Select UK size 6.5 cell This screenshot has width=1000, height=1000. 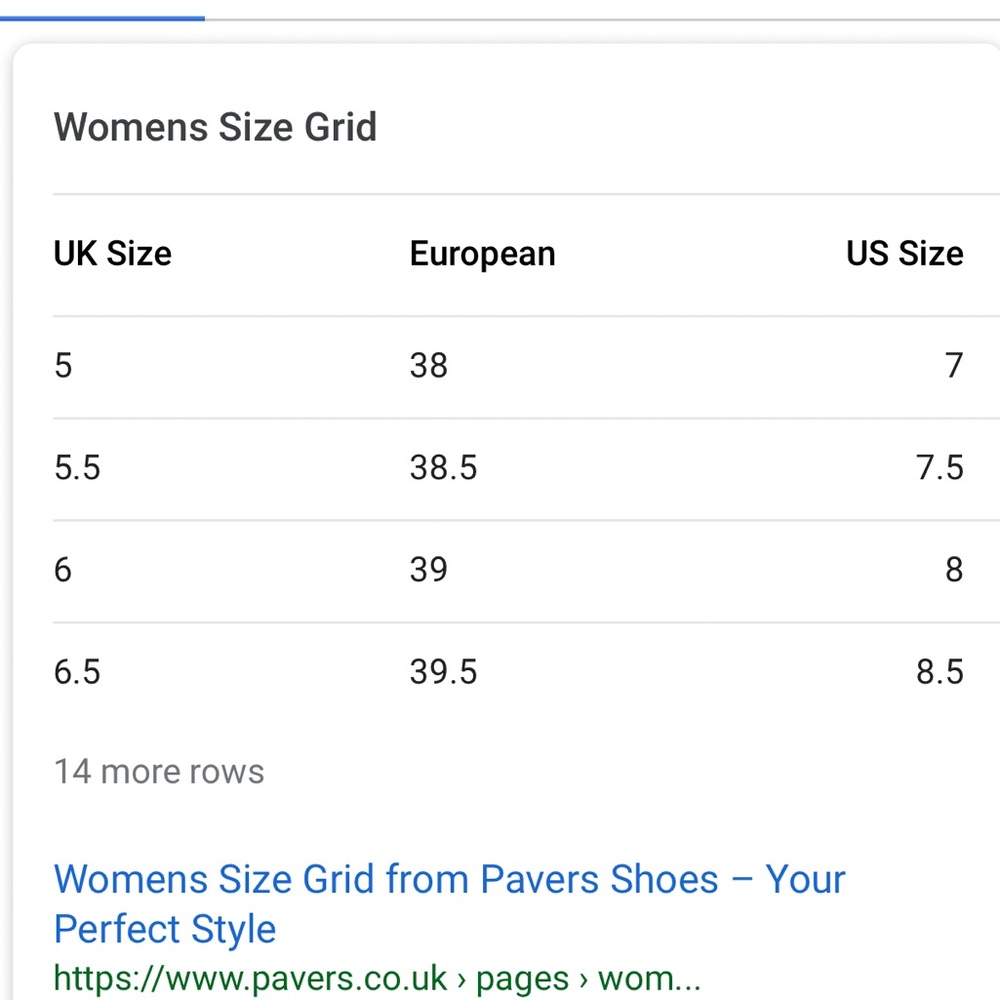pos(77,672)
